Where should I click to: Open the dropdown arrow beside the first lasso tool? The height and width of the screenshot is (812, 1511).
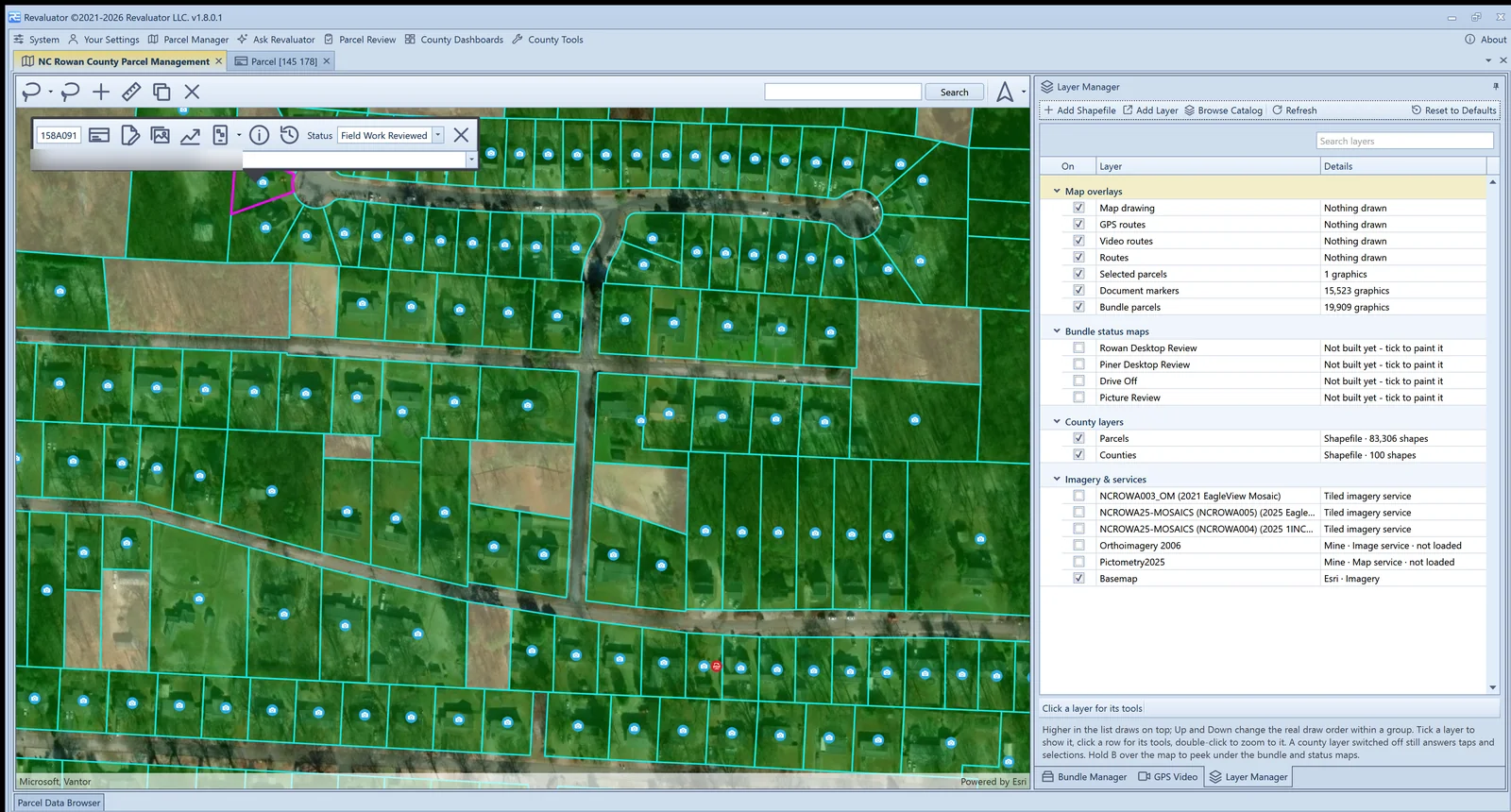pos(50,93)
